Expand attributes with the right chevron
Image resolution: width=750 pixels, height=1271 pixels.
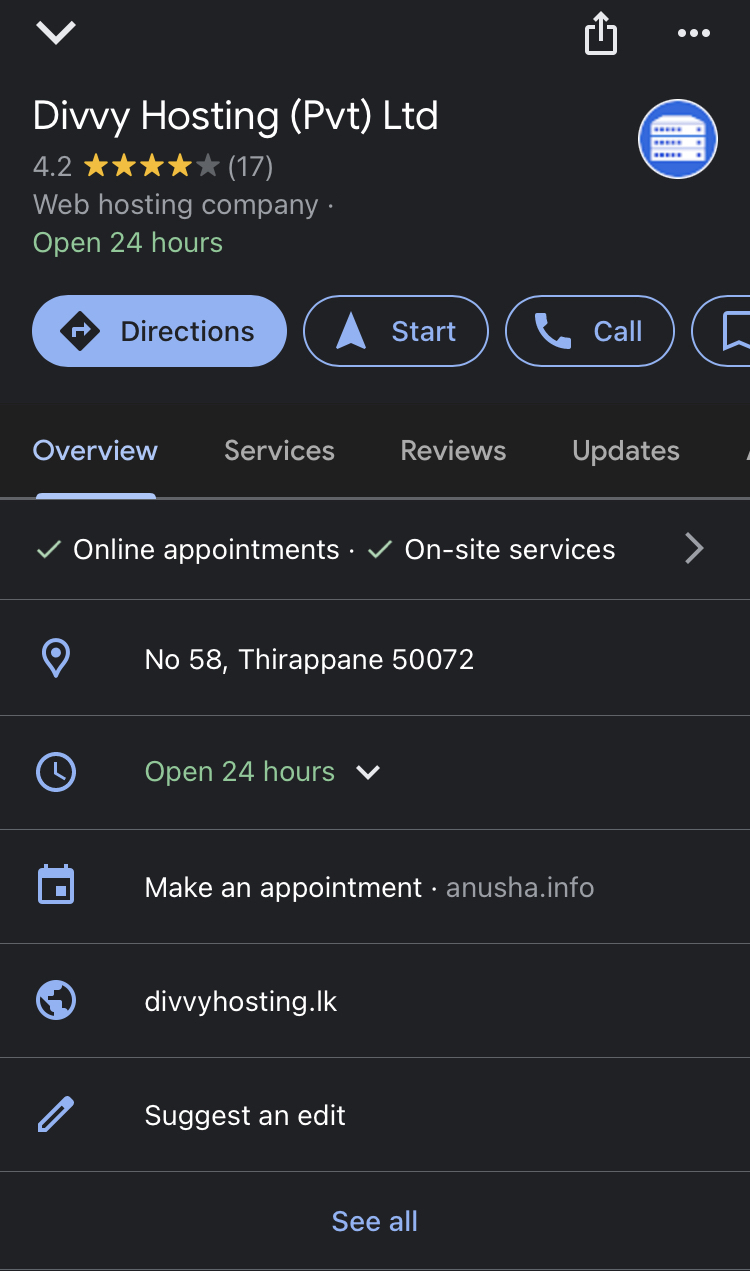click(x=694, y=549)
